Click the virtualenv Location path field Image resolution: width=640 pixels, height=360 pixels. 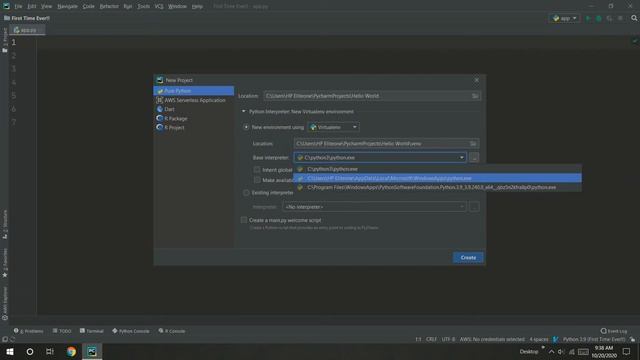click(x=381, y=144)
